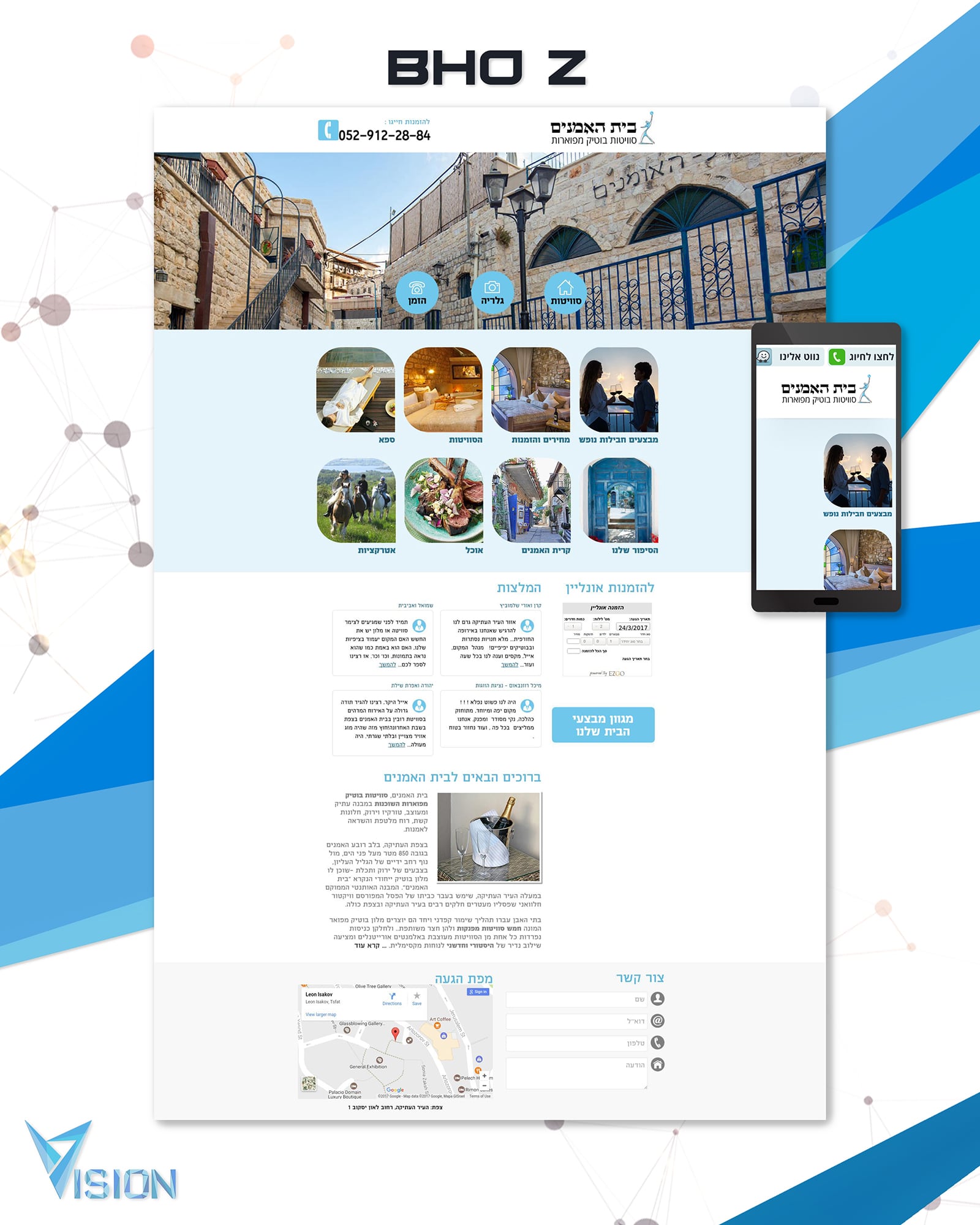This screenshot has height=1225, width=980.
Task: Click להמשך link in שמואל ואביבית review
Action: [387, 665]
